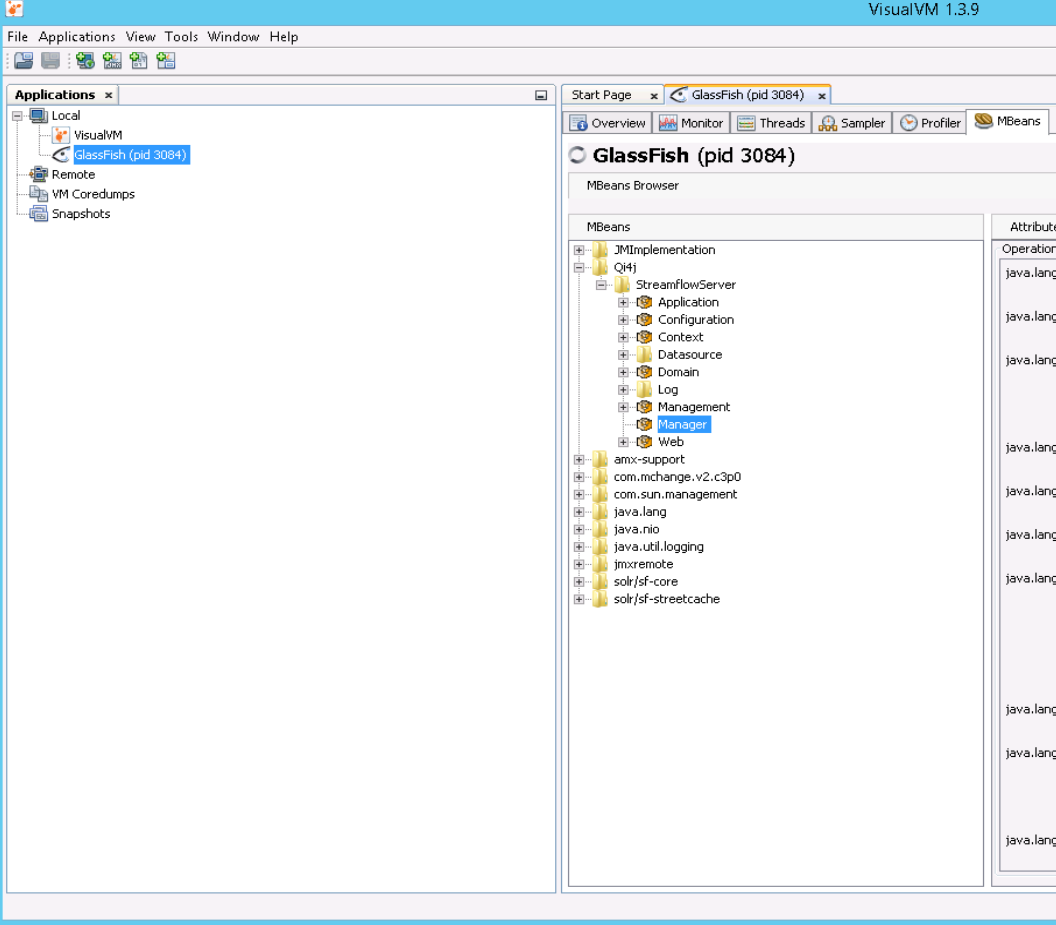The width and height of the screenshot is (1056, 925).
Task: Click Add Remote Host toolbar icon
Action: [x=85, y=61]
